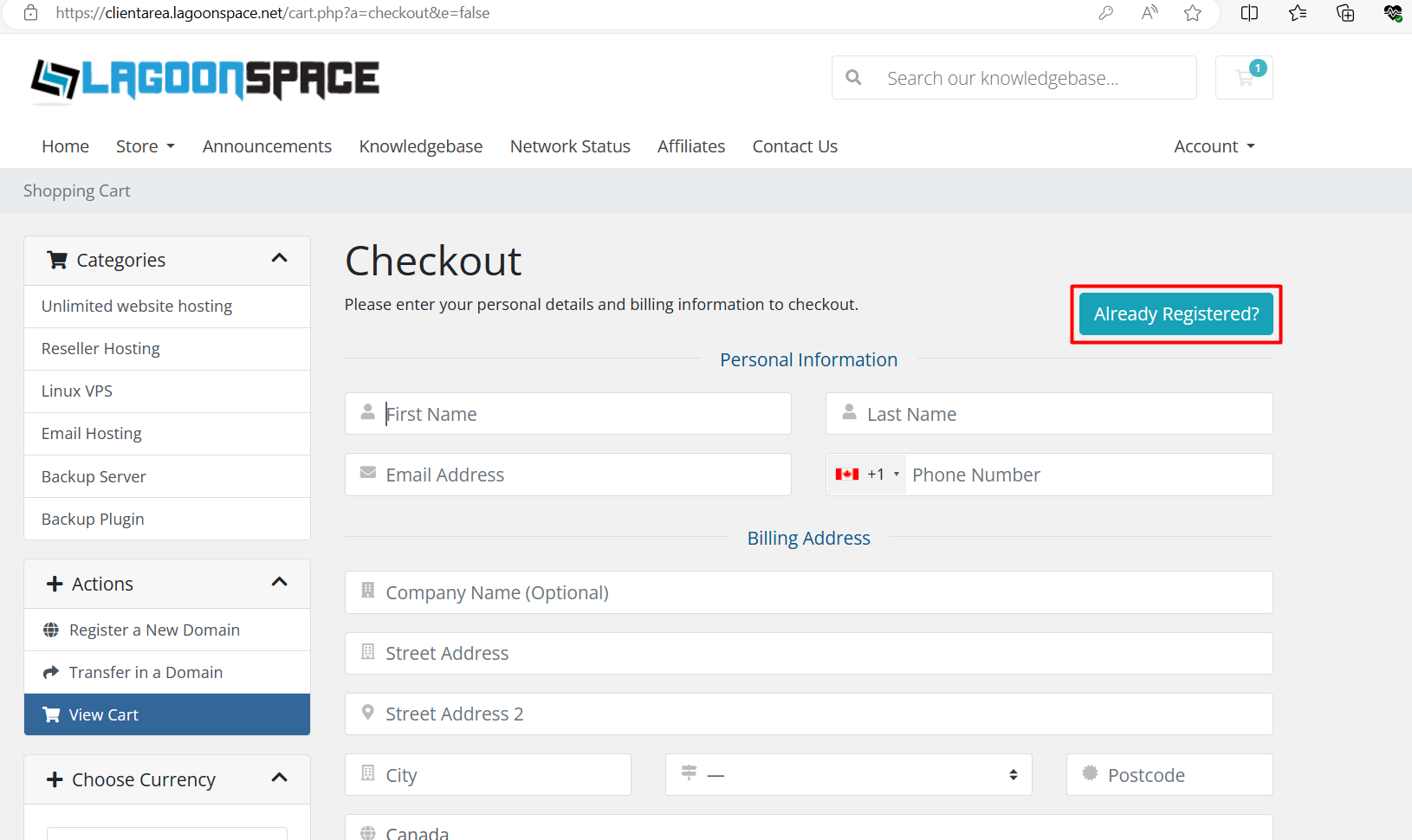Viewport: 1412px width, 840px height.
Task: Toggle browser split screen icon
Action: click(x=1249, y=13)
